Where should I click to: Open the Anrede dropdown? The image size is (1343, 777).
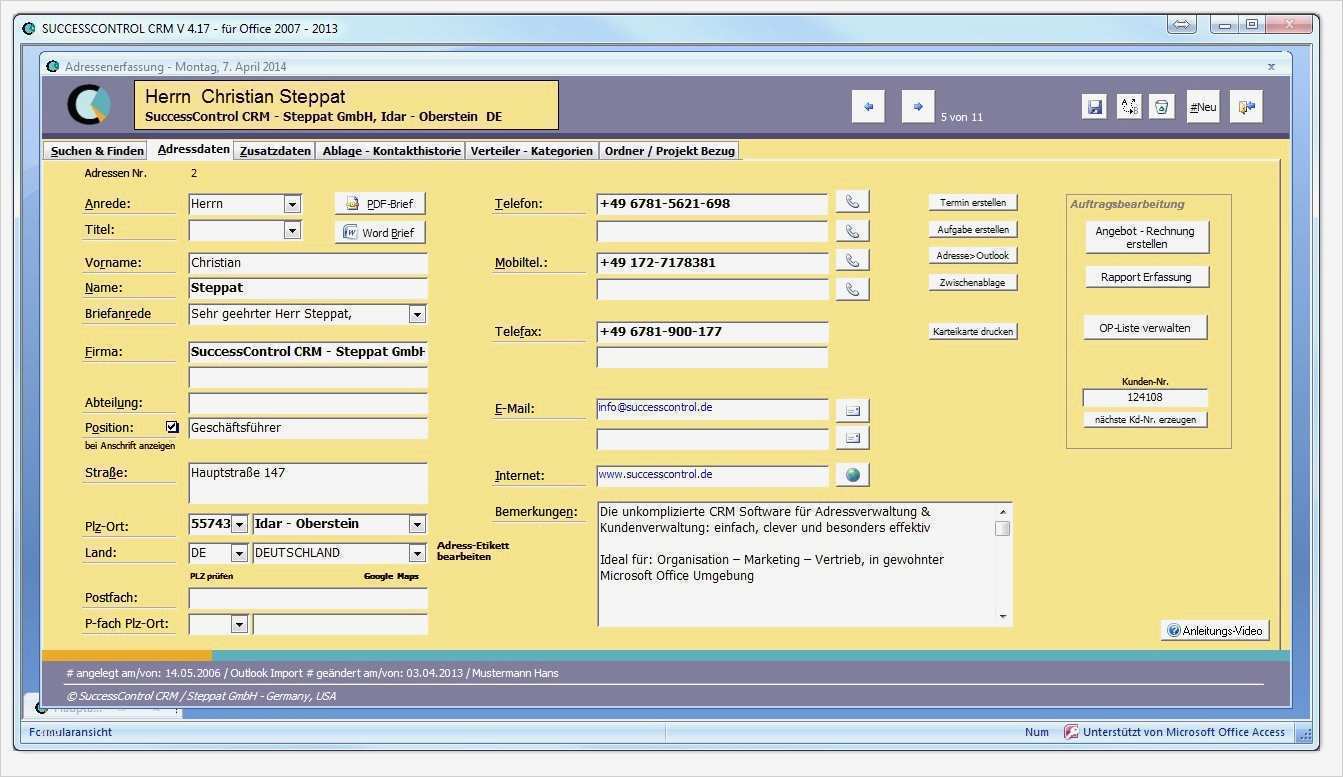pos(291,203)
